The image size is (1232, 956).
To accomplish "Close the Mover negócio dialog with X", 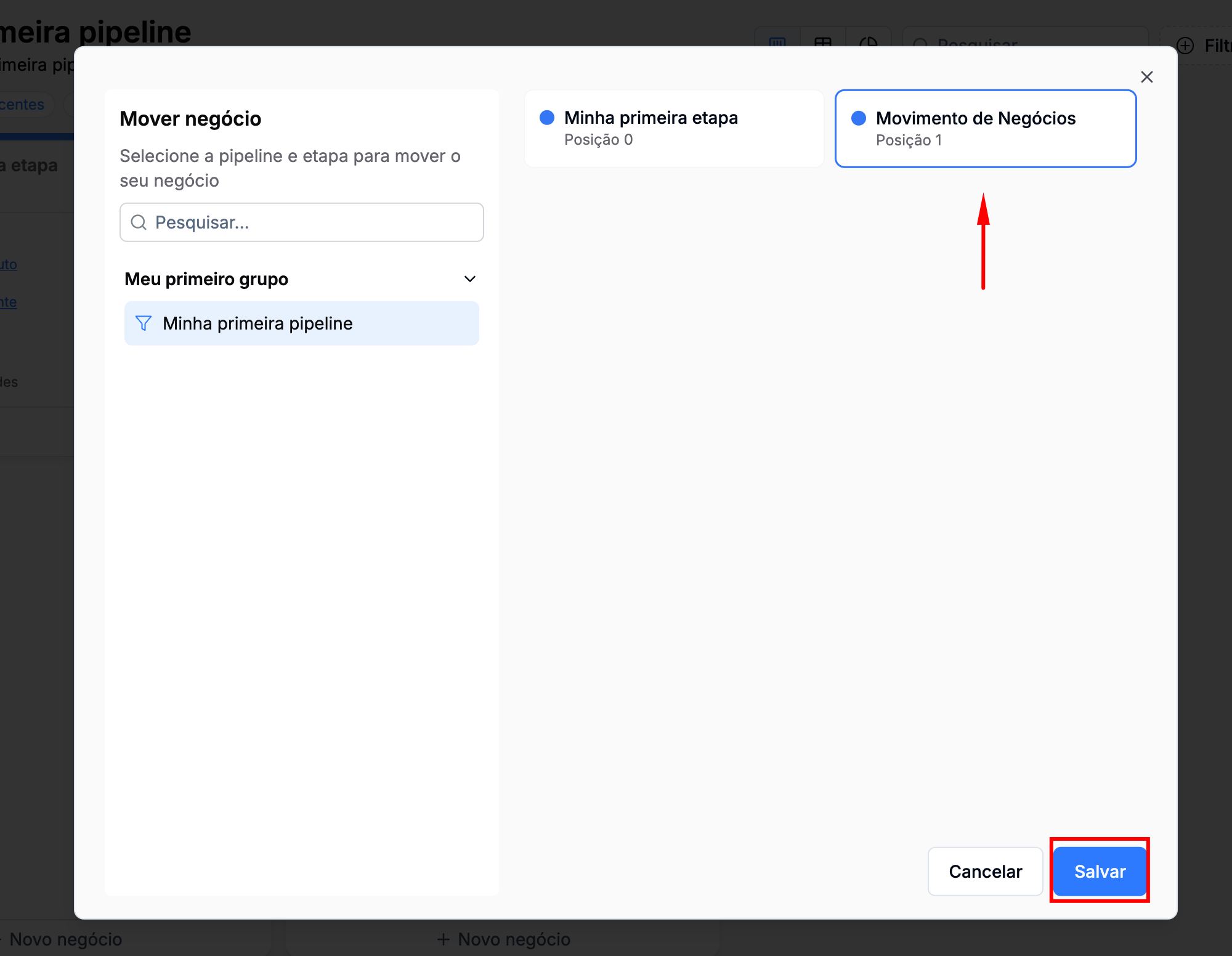I will coord(1146,77).
